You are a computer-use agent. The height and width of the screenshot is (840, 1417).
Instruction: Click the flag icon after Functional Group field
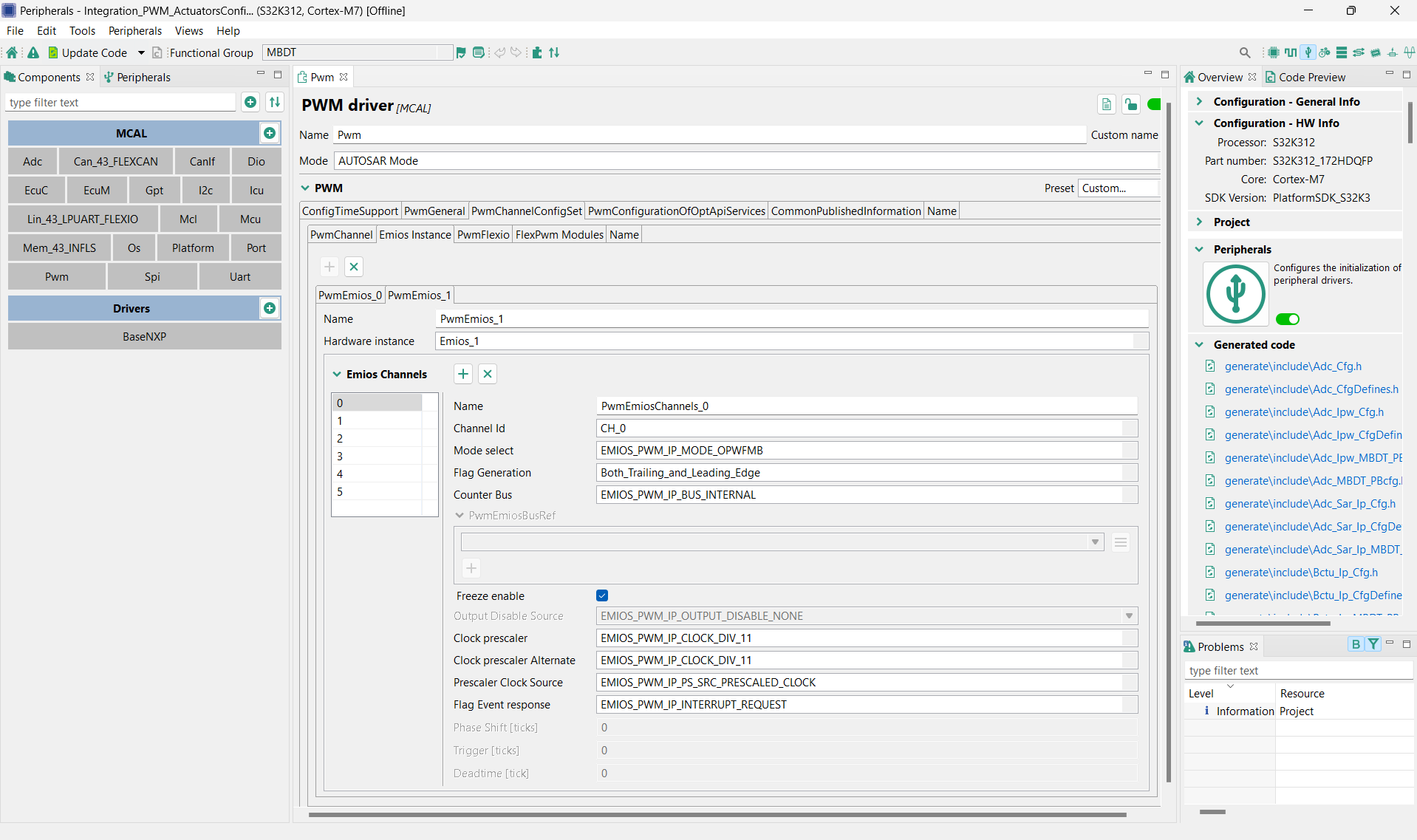[461, 52]
